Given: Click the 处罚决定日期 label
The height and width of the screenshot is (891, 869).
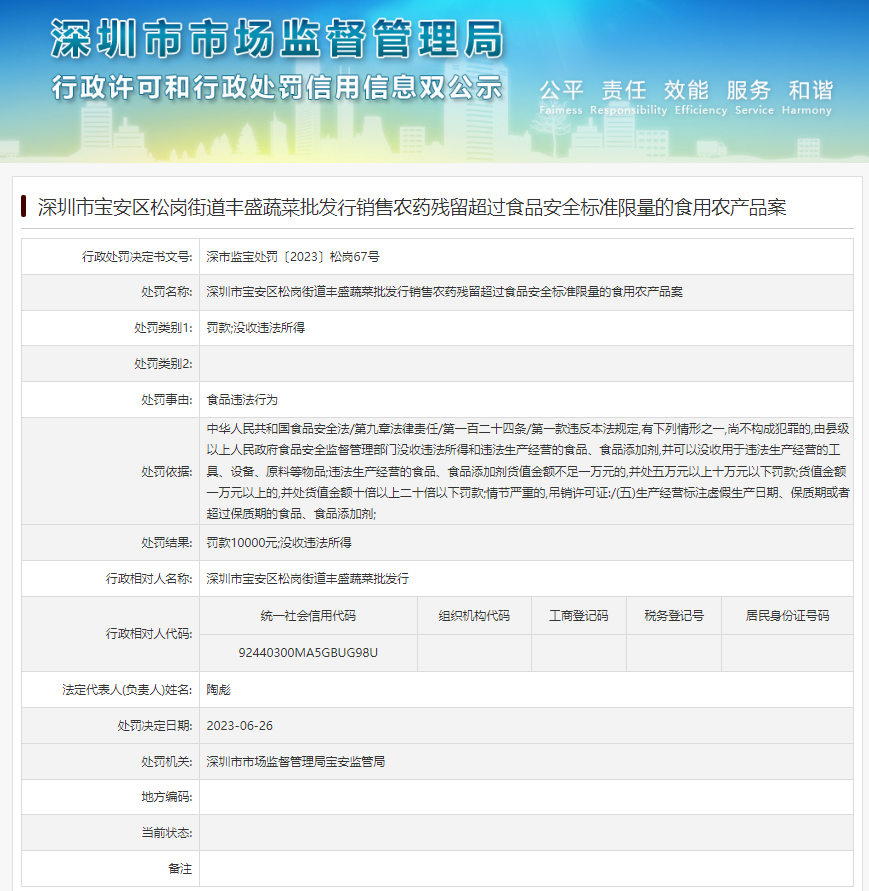Looking at the screenshot, I should (155, 726).
